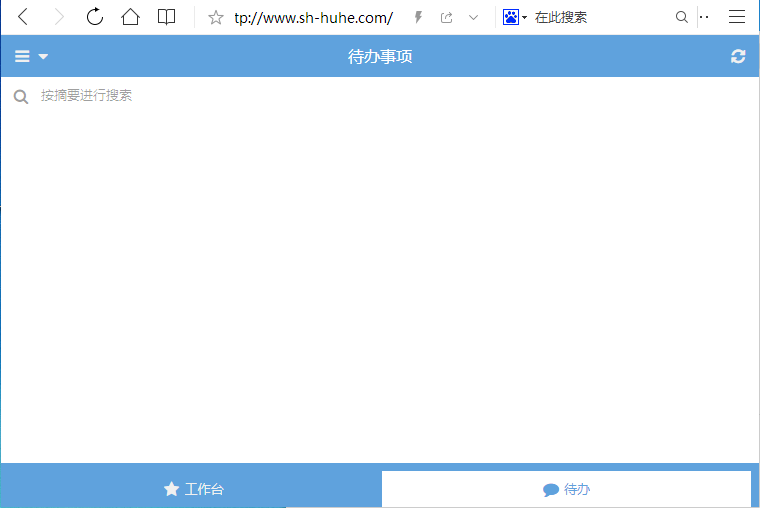Click the share icon in address bar
This screenshot has height=508, width=760.
[447, 18]
